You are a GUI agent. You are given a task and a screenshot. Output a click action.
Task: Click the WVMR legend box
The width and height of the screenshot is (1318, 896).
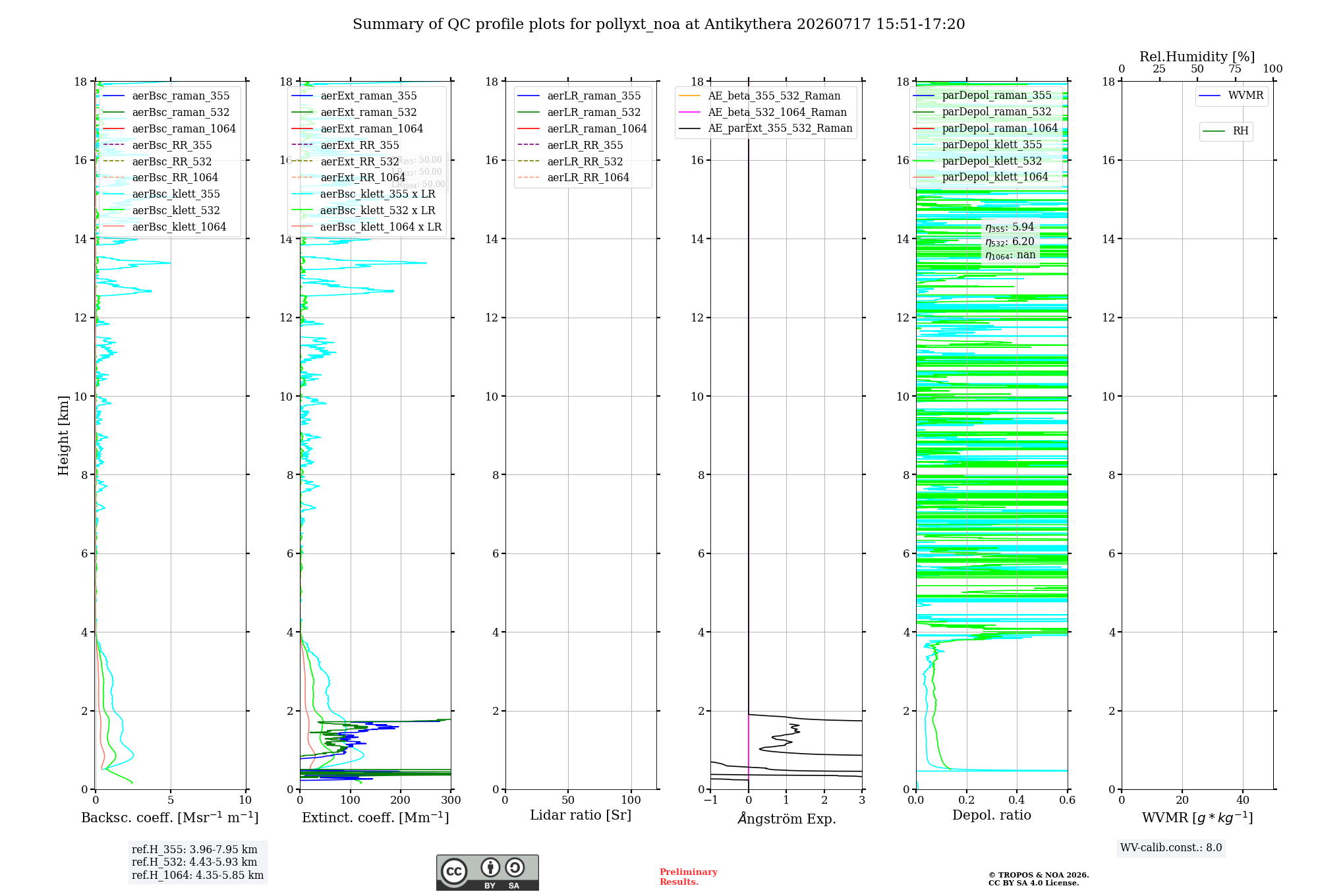pos(1232,96)
